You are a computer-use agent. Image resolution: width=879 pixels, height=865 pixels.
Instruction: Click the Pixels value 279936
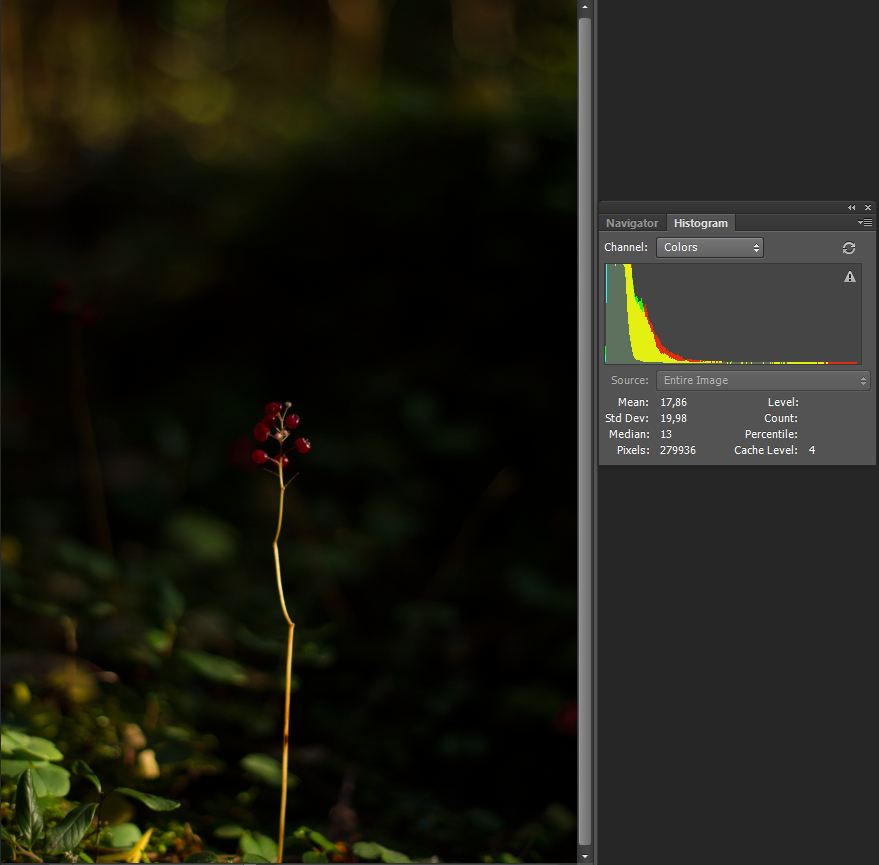pos(678,450)
